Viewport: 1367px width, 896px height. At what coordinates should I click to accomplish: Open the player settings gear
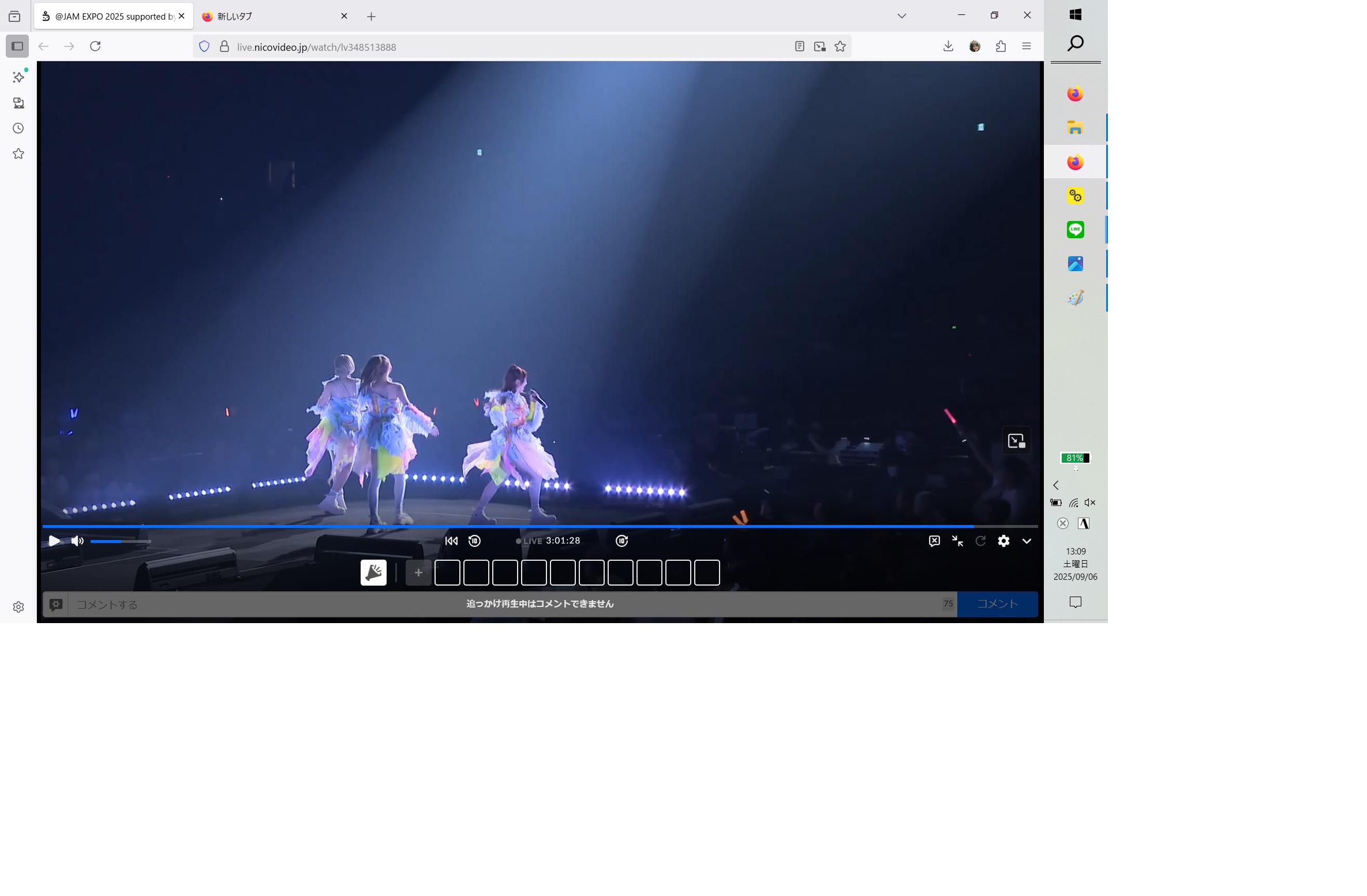(1003, 541)
